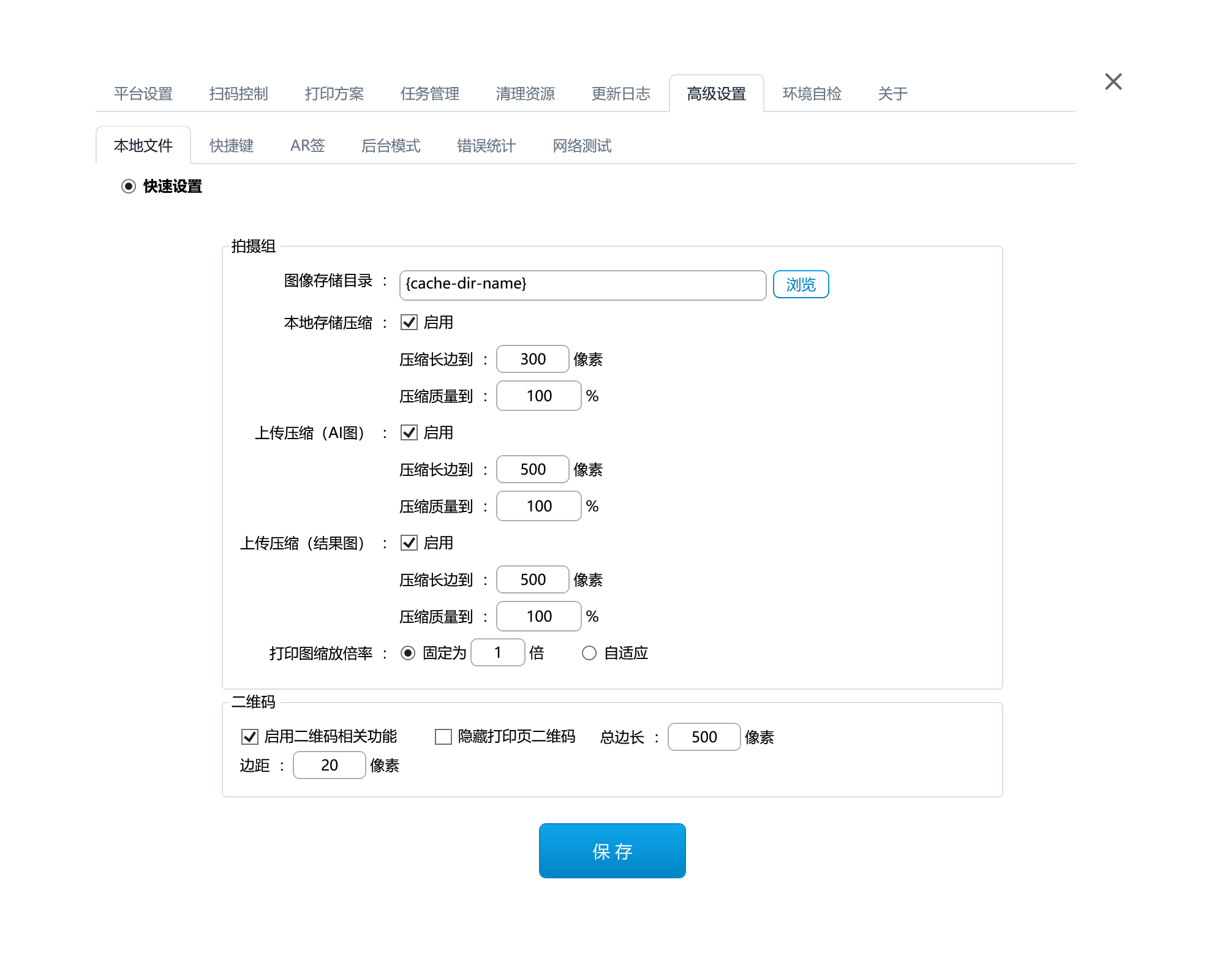The width and height of the screenshot is (1225, 980).
Task: Select the 固定为 scale radio button
Action: tap(408, 653)
